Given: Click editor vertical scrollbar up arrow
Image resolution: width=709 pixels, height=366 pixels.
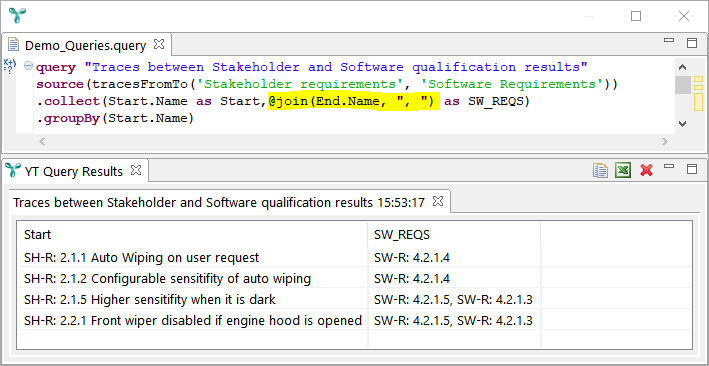Looking at the screenshot, I should pyautogui.click(x=683, y=68).
